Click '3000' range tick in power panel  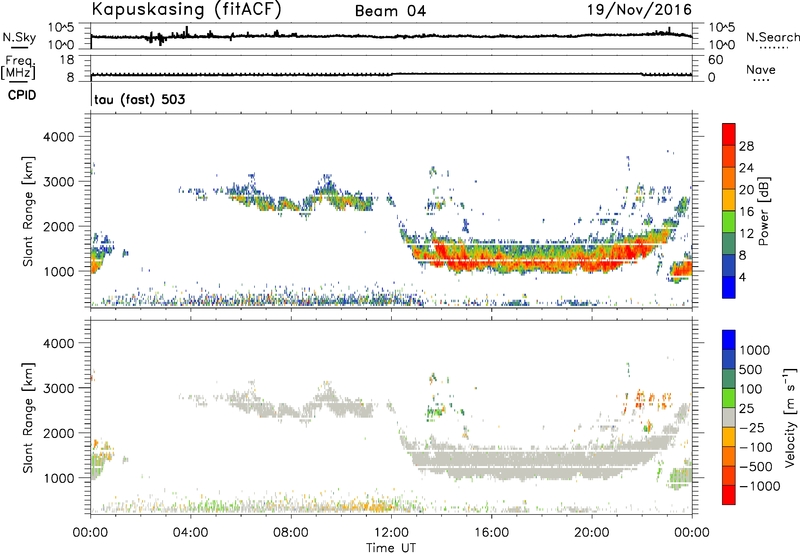[x=58, y=182]
